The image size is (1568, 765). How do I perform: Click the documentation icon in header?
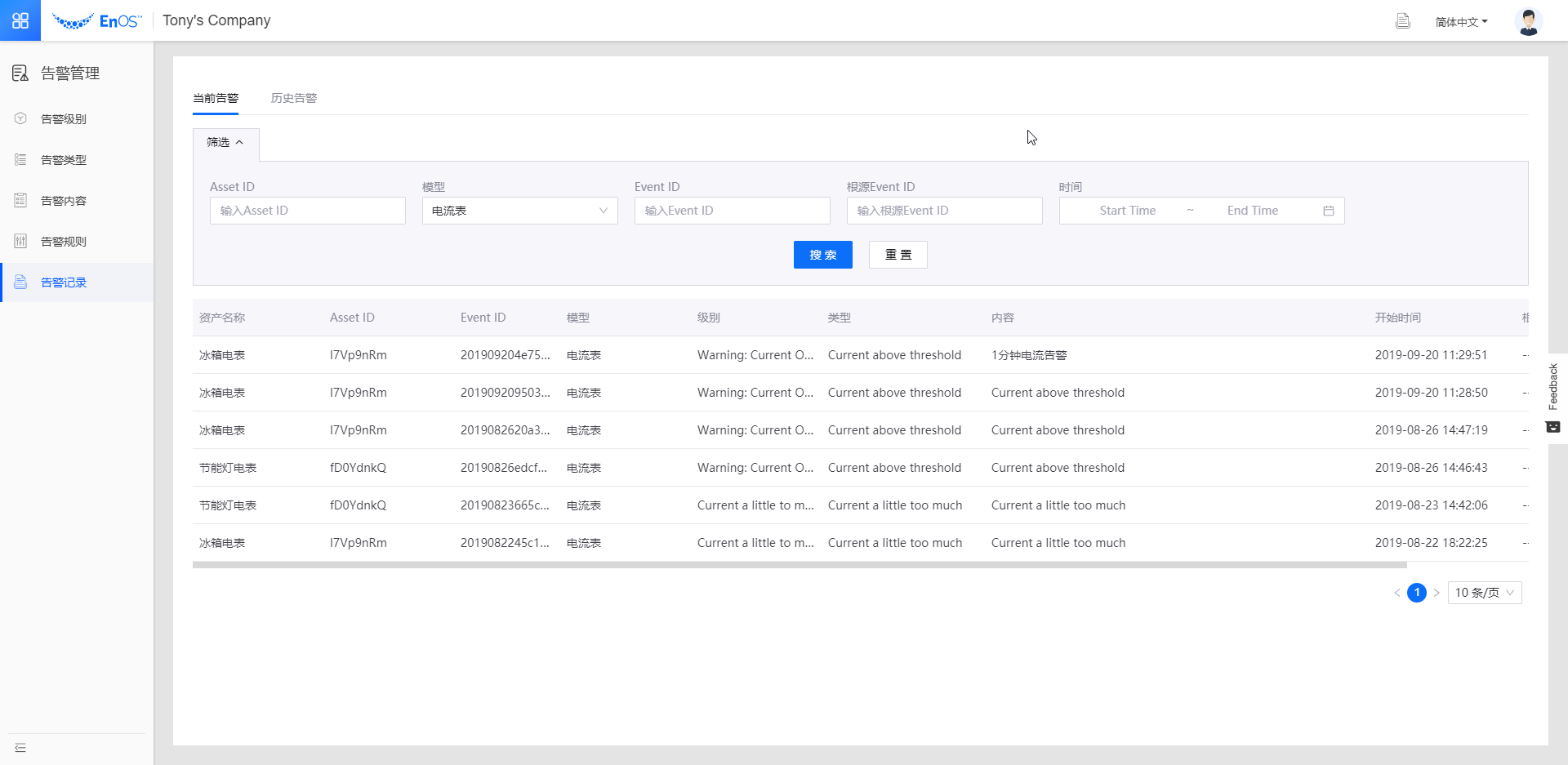(x=1402, y=21)
